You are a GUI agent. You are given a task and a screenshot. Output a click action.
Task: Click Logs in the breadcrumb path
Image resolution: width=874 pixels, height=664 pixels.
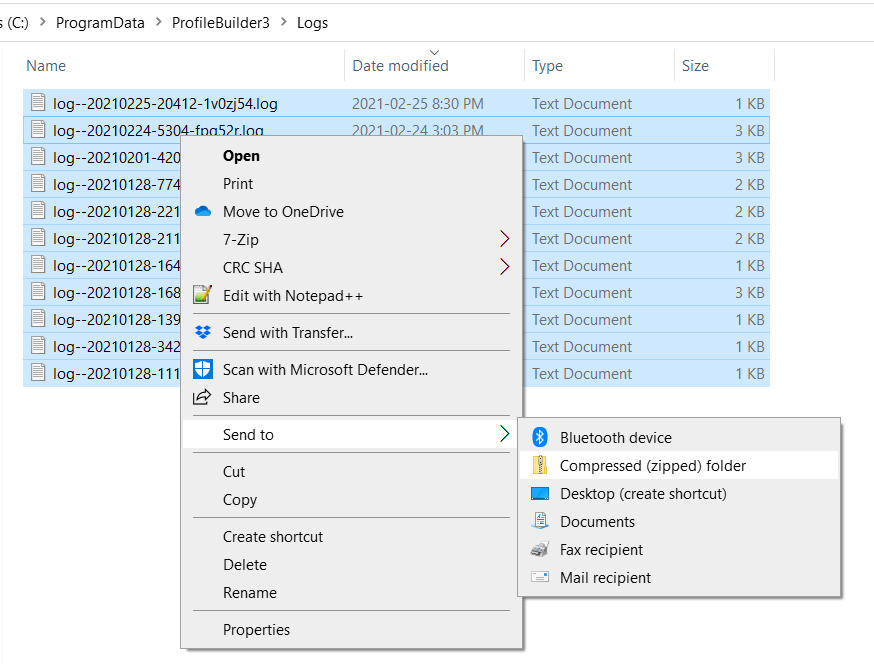(x=312, y=22)
